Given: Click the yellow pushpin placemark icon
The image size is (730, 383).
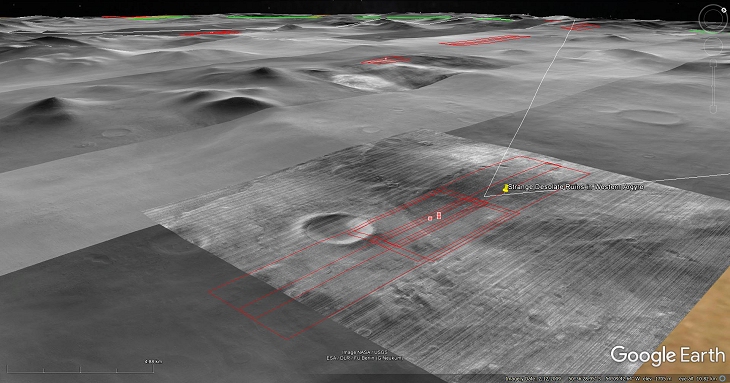Looking at the screenshot, I should [506, 188].
